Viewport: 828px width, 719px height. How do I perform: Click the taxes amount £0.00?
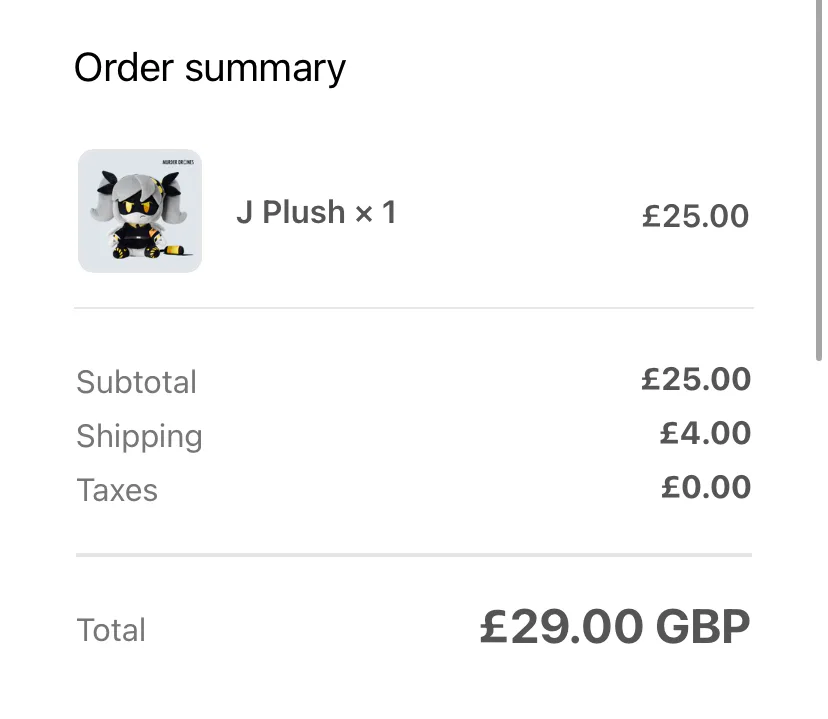click(706, 487)
